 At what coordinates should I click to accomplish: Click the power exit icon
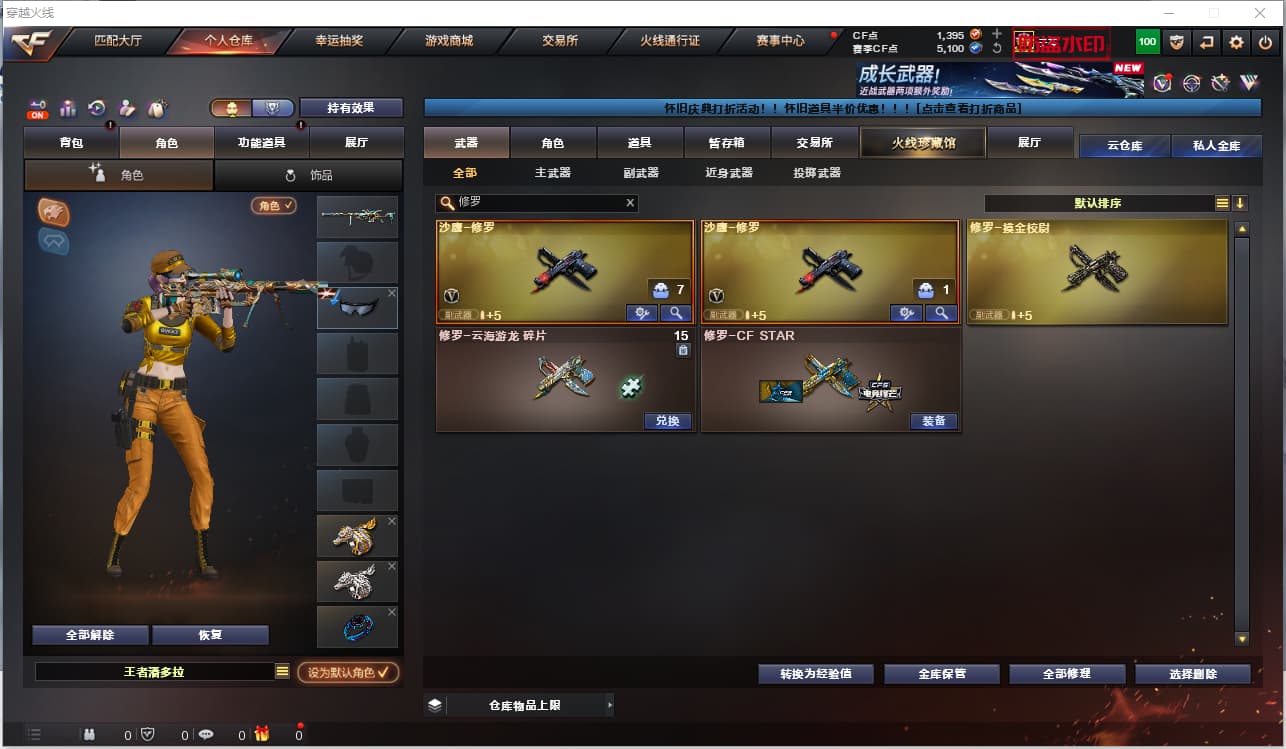pyautogui.click(x=1265, y=42)
